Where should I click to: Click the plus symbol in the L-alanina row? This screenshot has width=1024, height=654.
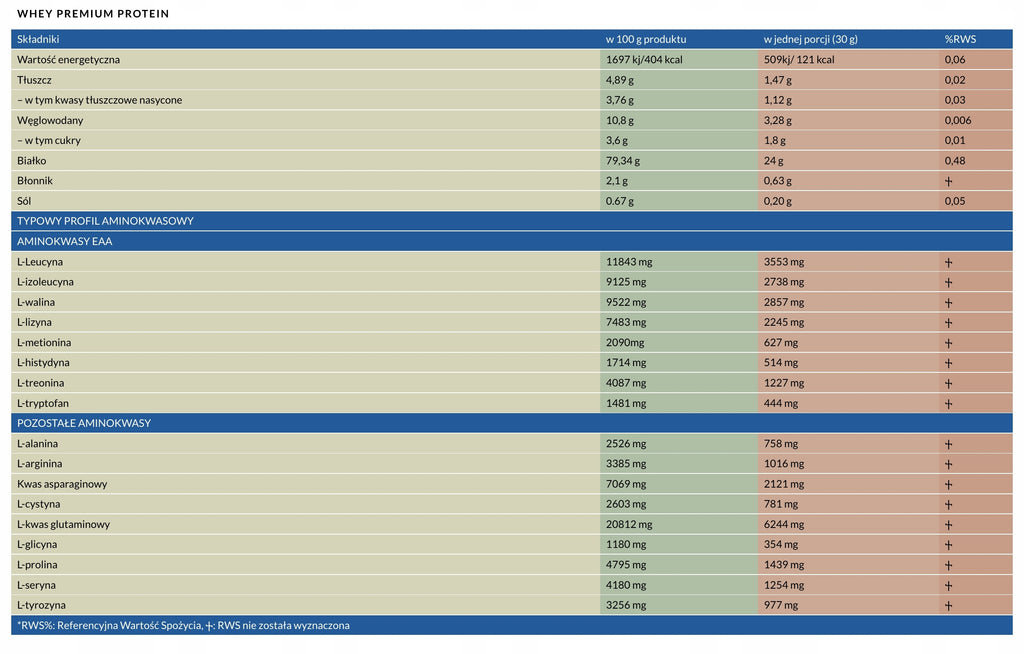948,444
